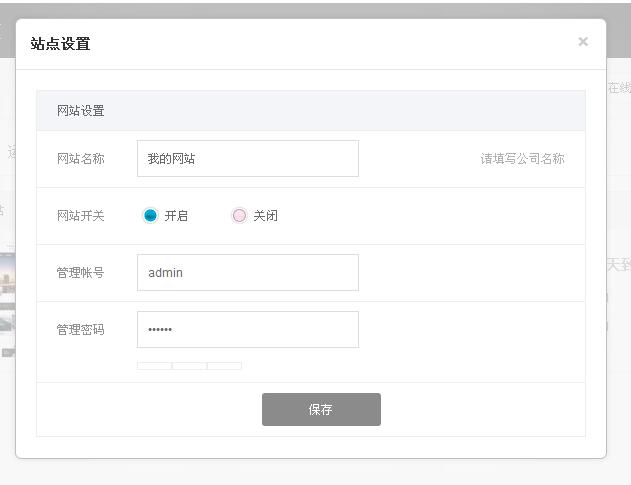Select the 开启 radio button

(x=151, y=215)
